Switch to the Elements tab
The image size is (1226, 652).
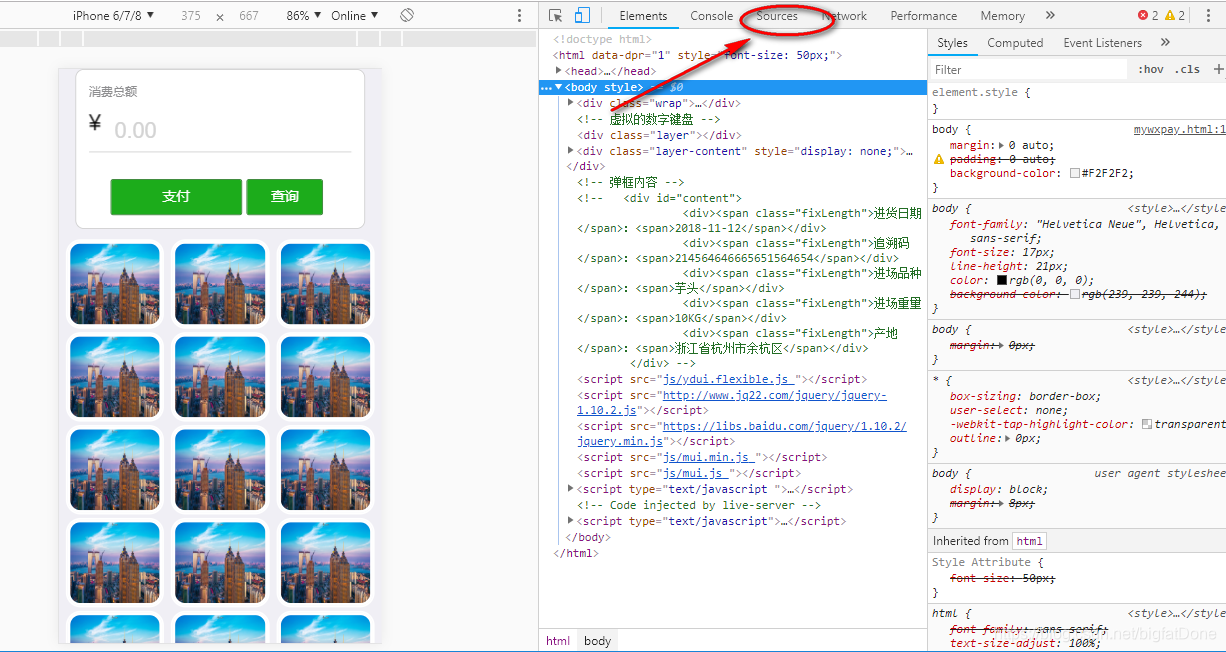(643, 15)
